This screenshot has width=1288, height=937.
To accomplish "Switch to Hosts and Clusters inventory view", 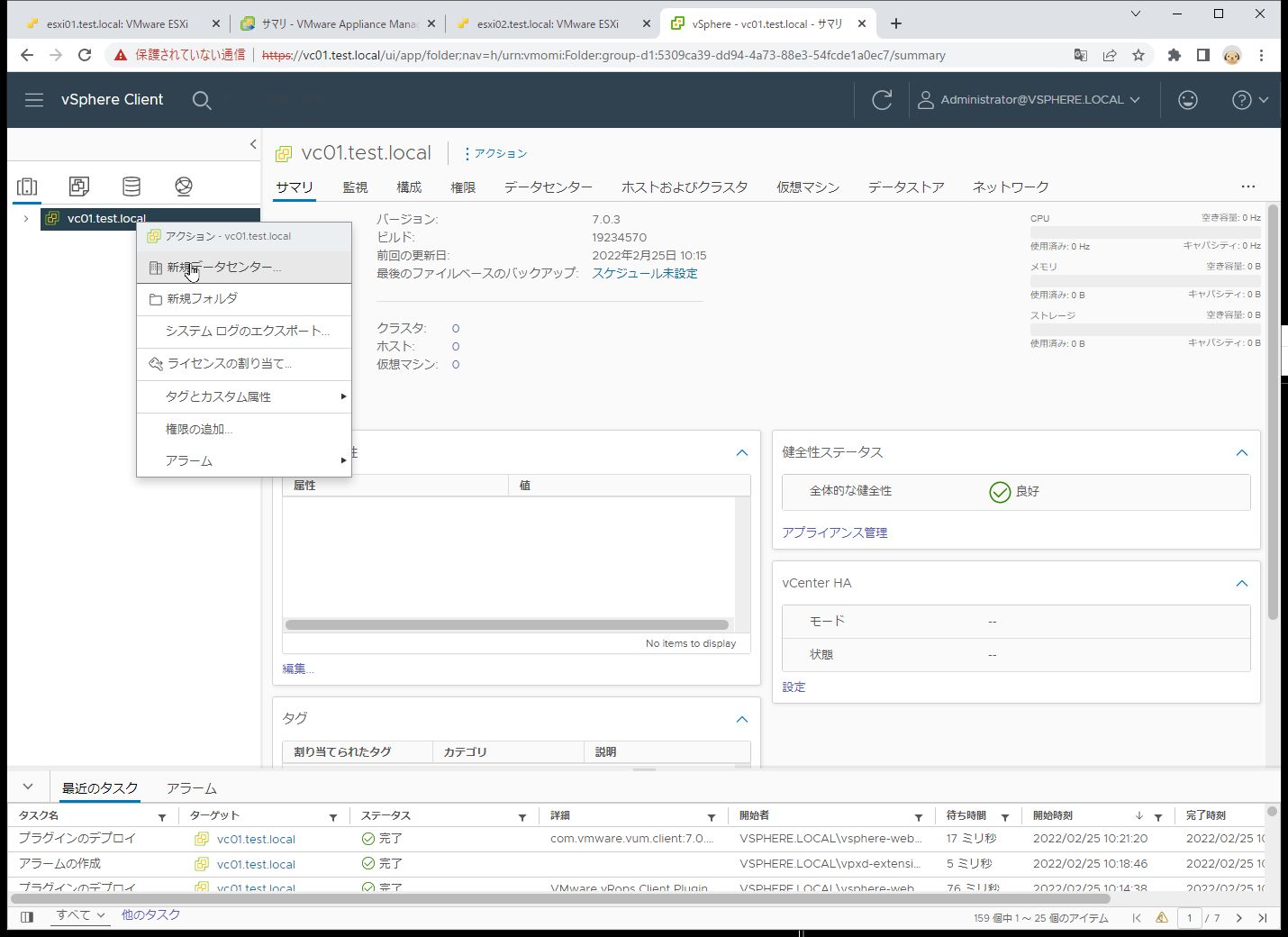I will 27,186.
